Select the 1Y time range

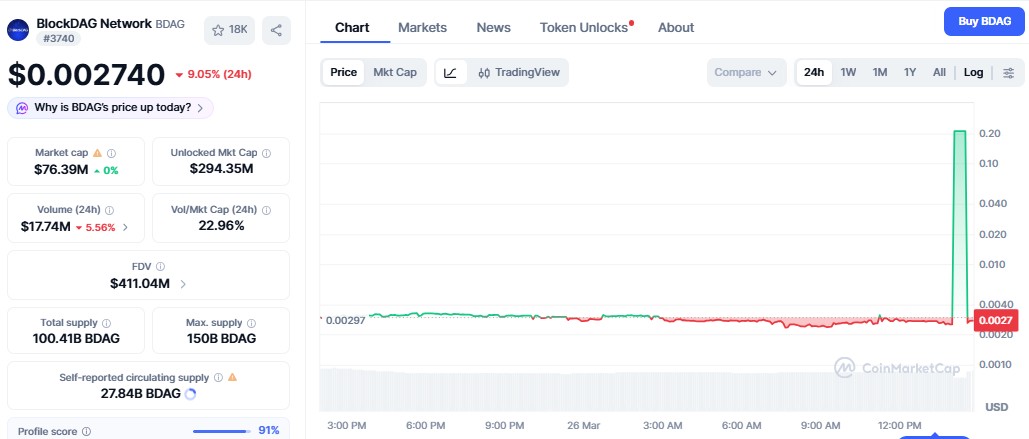pos(910,72)
